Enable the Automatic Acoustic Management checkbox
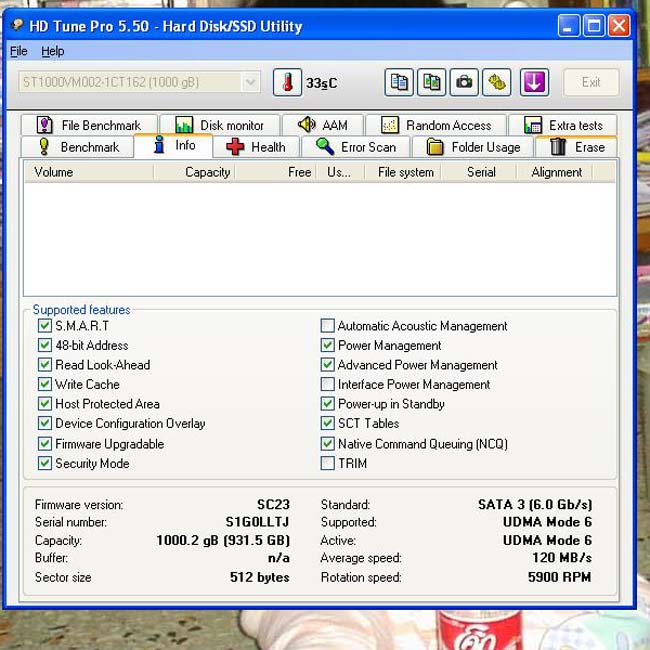Screen dimensions: 650x650 pyautogui.click(x=327, y=326)
